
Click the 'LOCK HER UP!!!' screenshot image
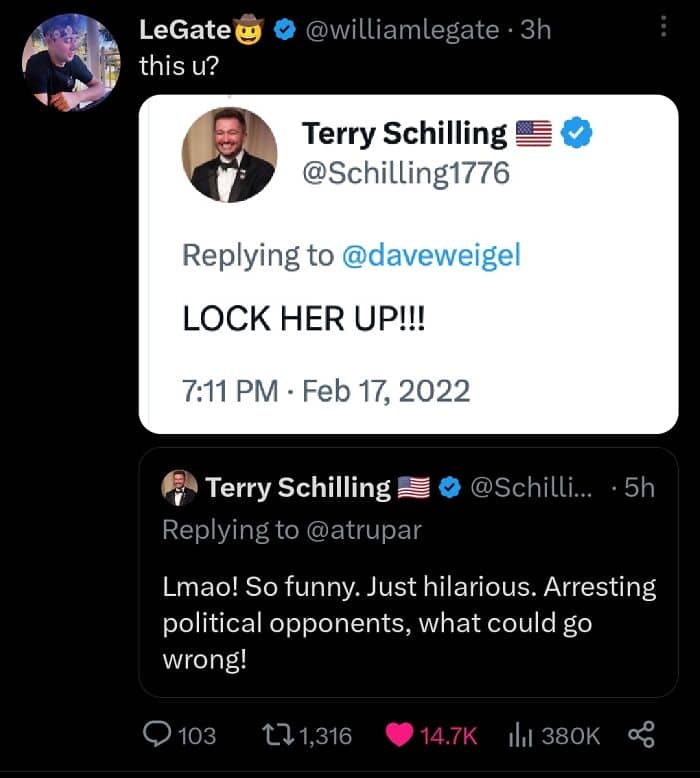408,320
